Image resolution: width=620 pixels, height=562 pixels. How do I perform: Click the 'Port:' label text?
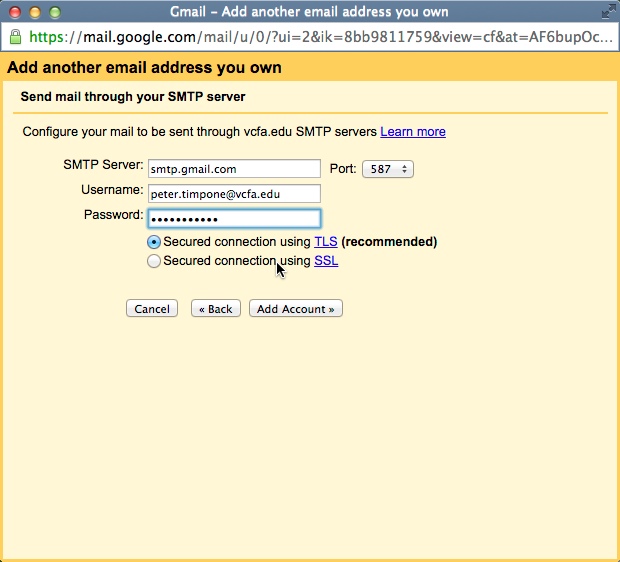[343, 169]
